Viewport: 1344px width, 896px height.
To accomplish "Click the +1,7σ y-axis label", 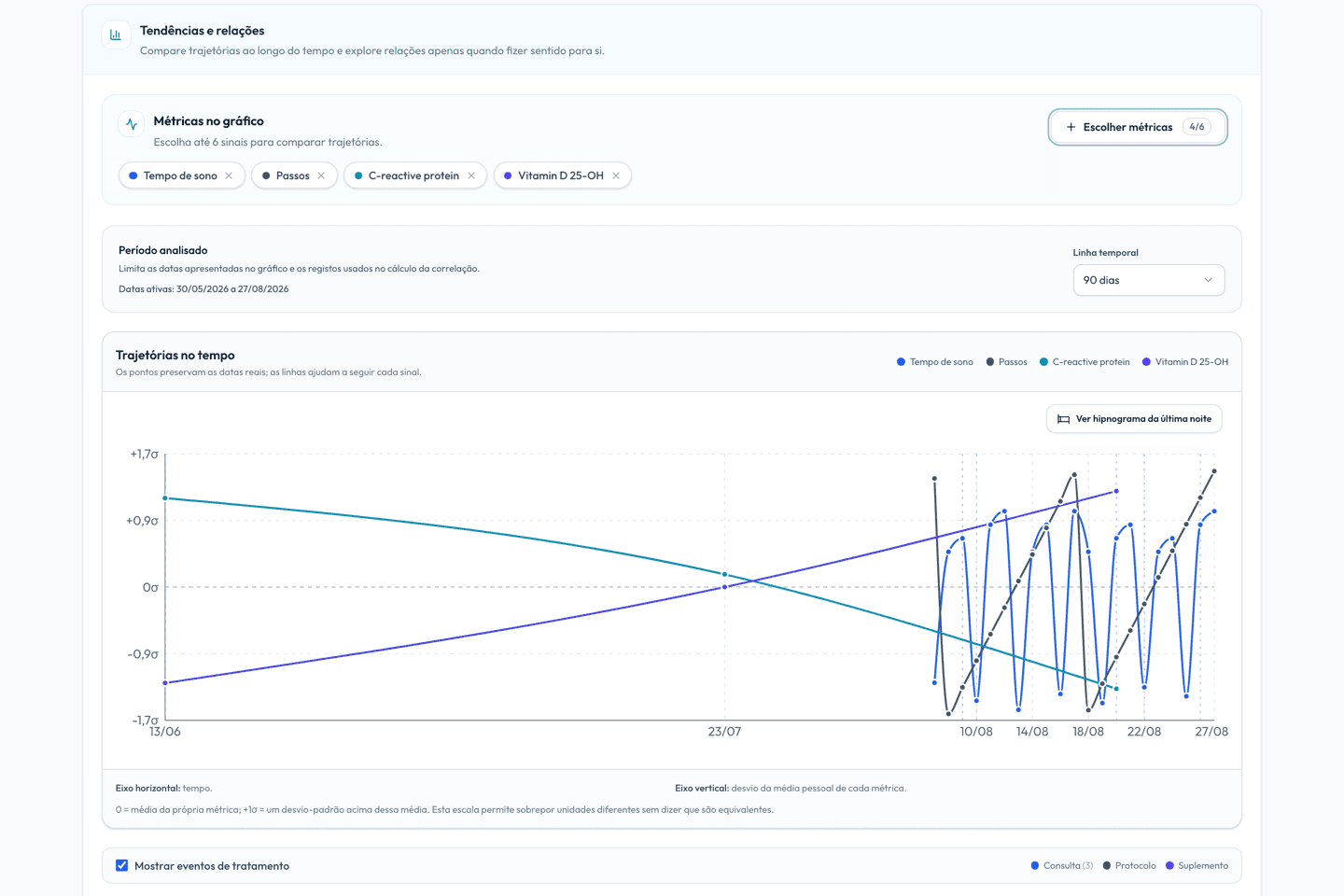I will click(144, 455).
